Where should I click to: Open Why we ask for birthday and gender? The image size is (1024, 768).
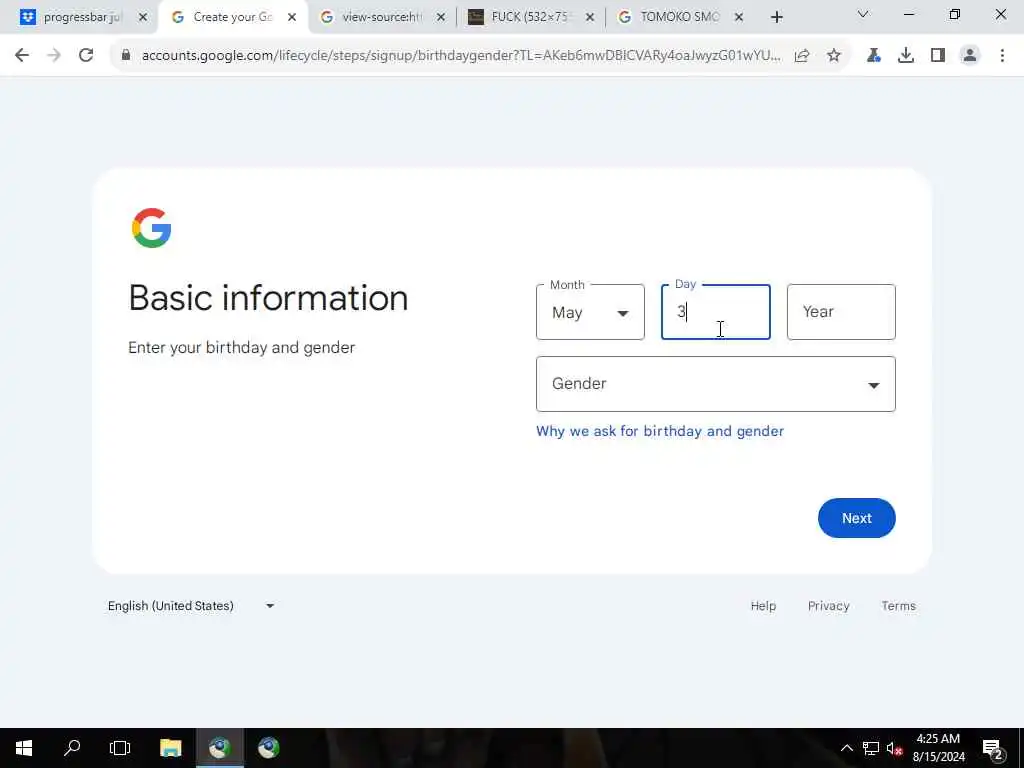coord(660,431)
